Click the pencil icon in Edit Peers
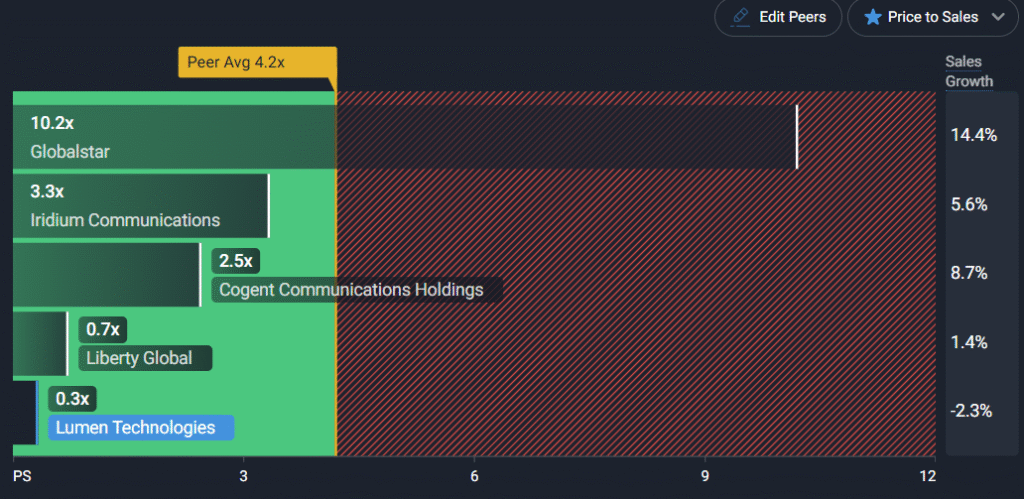1024x499 pixels. point(741,16)
